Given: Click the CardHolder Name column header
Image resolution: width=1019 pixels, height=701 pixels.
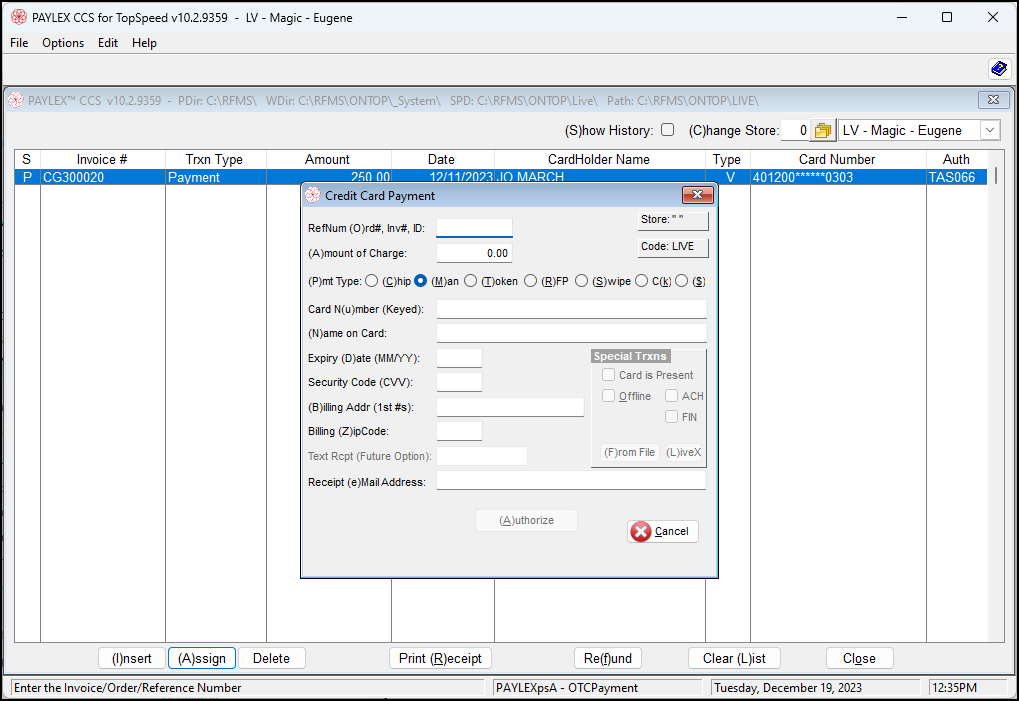Looking at the screenshot, I should 600,159.
